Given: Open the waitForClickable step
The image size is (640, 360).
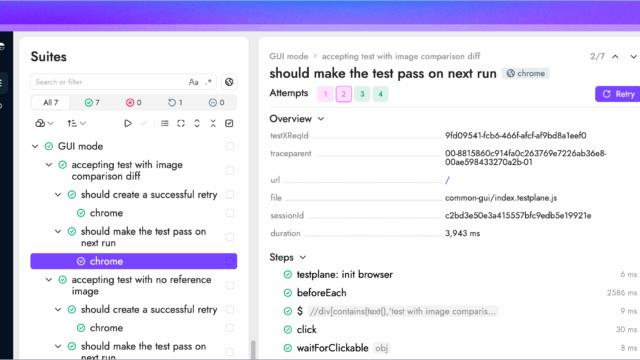Looking at the screenshot, I should [333, 348].
